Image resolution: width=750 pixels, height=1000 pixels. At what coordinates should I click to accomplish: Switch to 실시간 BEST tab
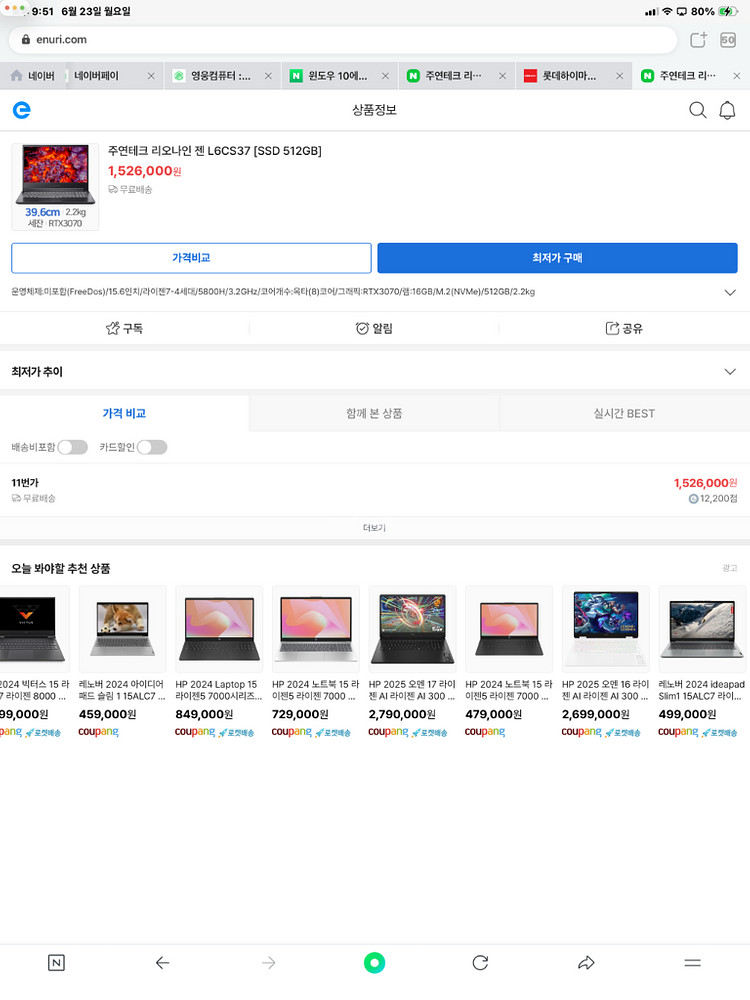[624, 413]
